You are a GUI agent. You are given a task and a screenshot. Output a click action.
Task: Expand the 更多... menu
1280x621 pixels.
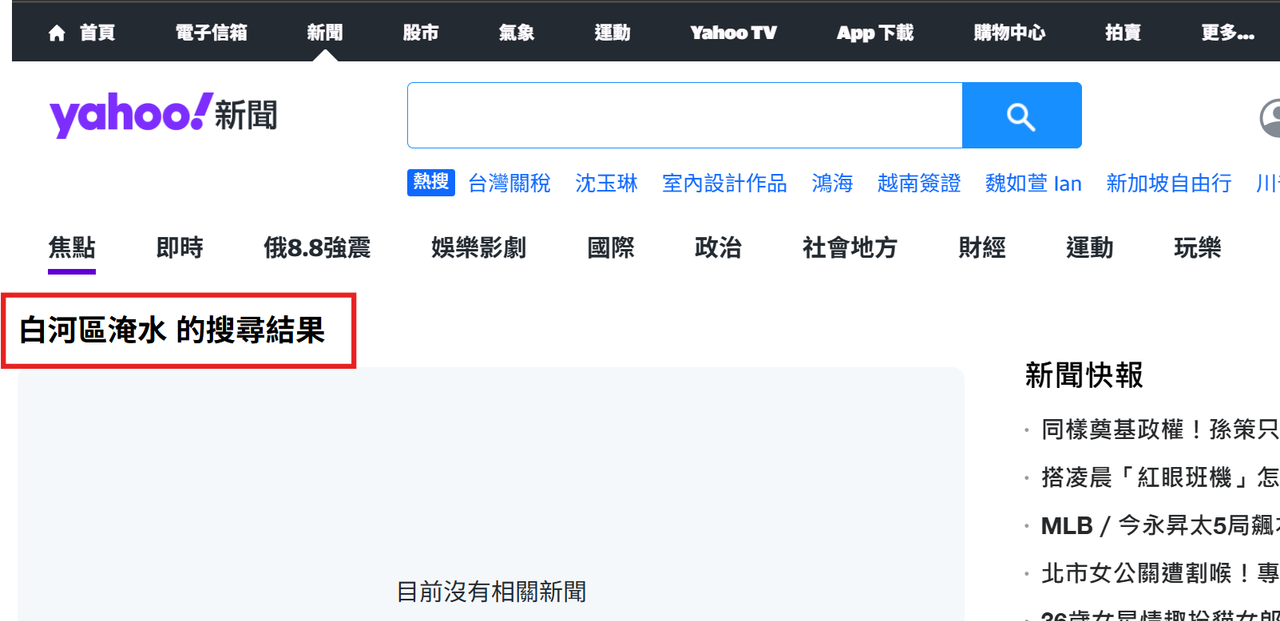tap(1228, 33)
